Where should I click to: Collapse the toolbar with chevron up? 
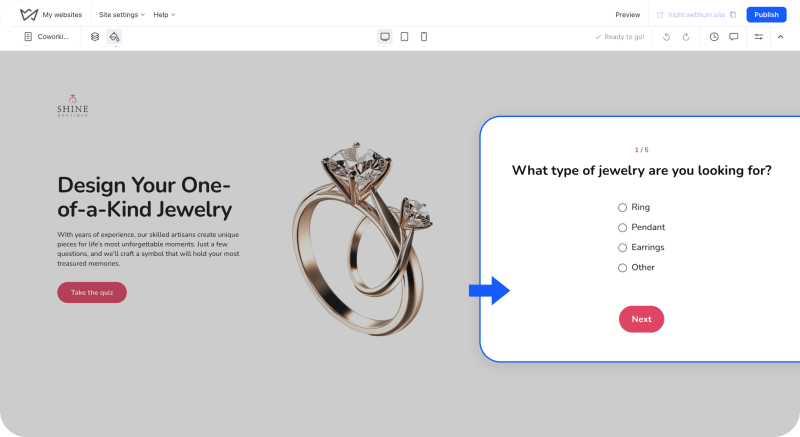781,37
